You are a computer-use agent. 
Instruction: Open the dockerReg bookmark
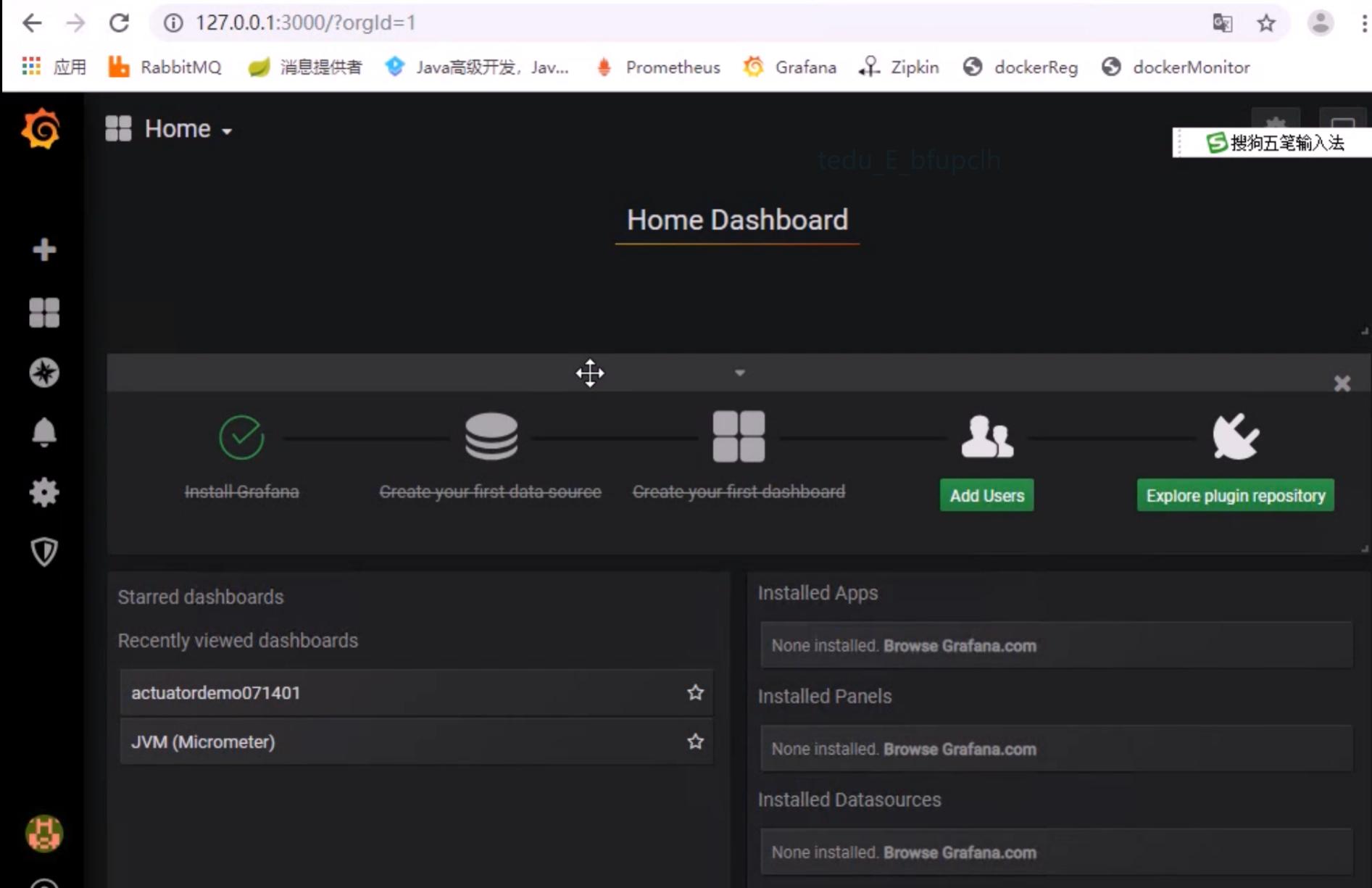coord(1020,67)
